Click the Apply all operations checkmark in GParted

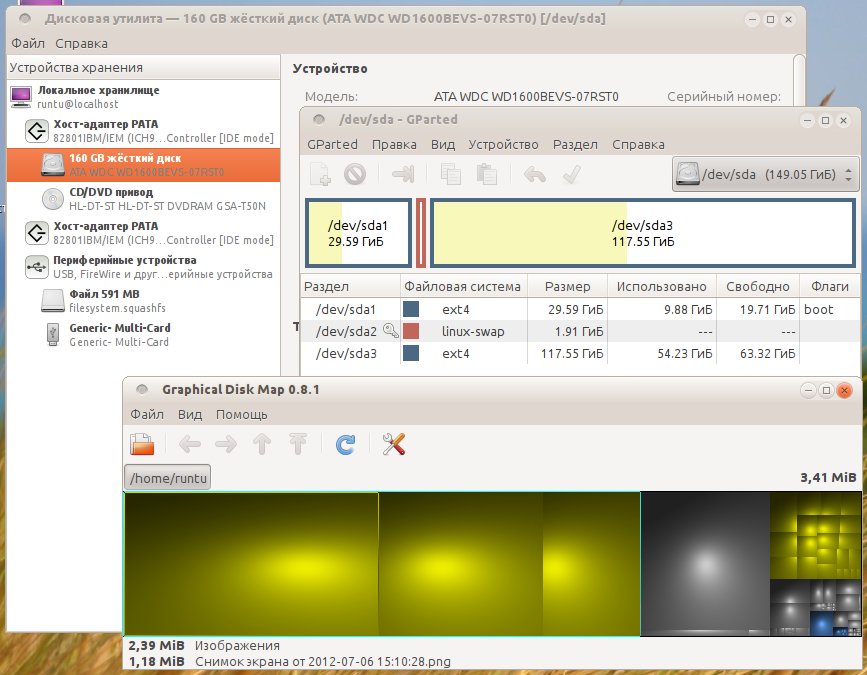pyautogui.click(x=572, y=175)
